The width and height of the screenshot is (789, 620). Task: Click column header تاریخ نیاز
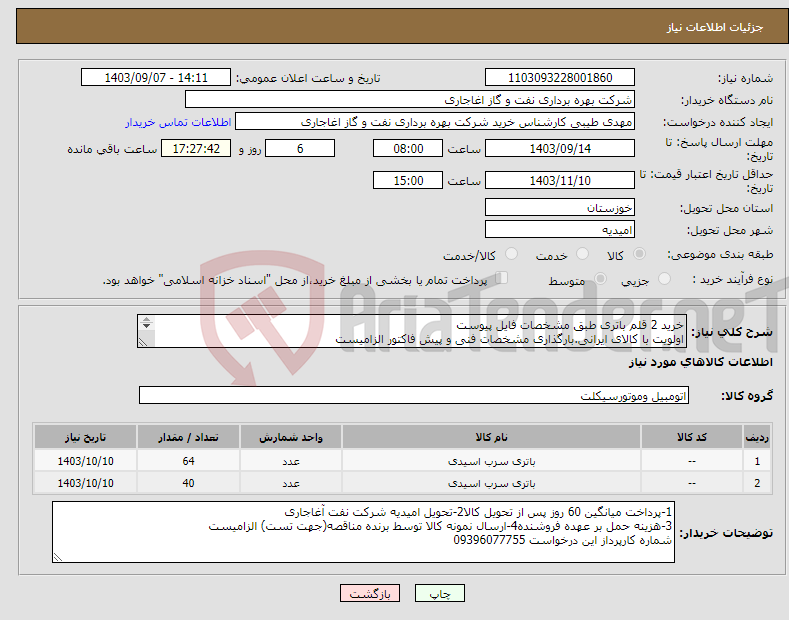pos(85,437)
